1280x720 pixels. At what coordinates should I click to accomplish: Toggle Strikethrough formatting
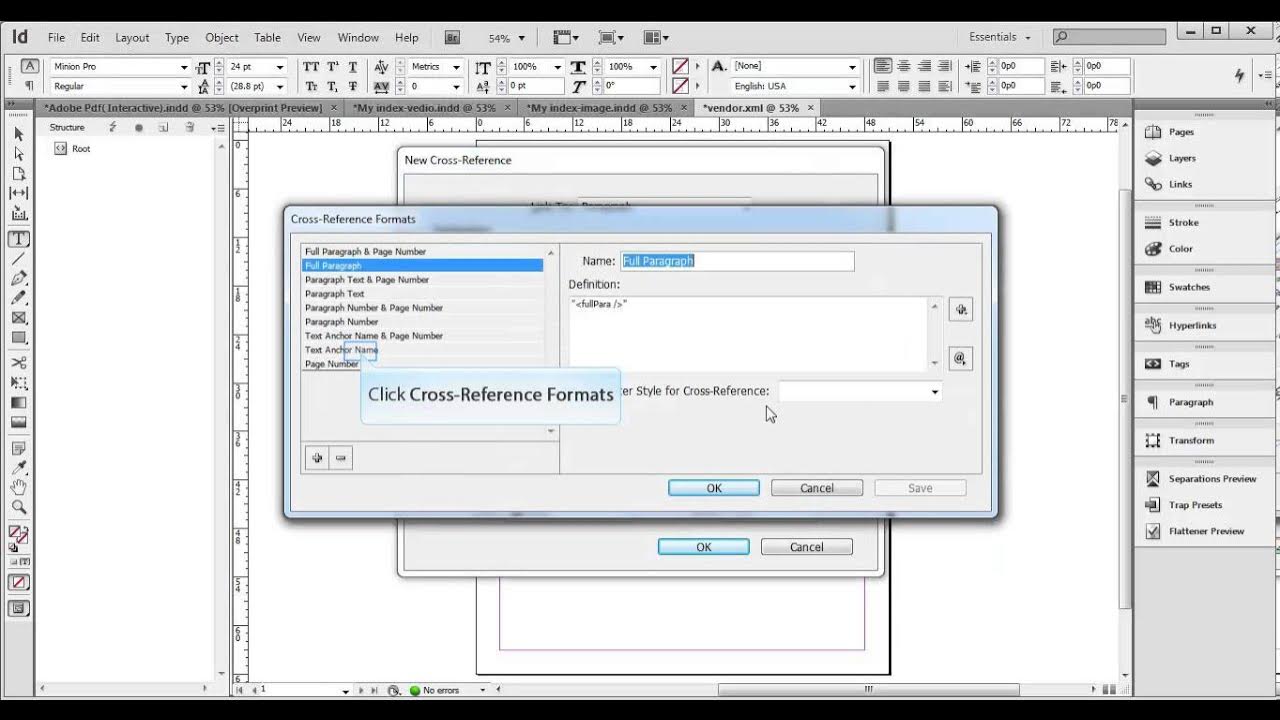pyautogui.click(x=352, y=87)
